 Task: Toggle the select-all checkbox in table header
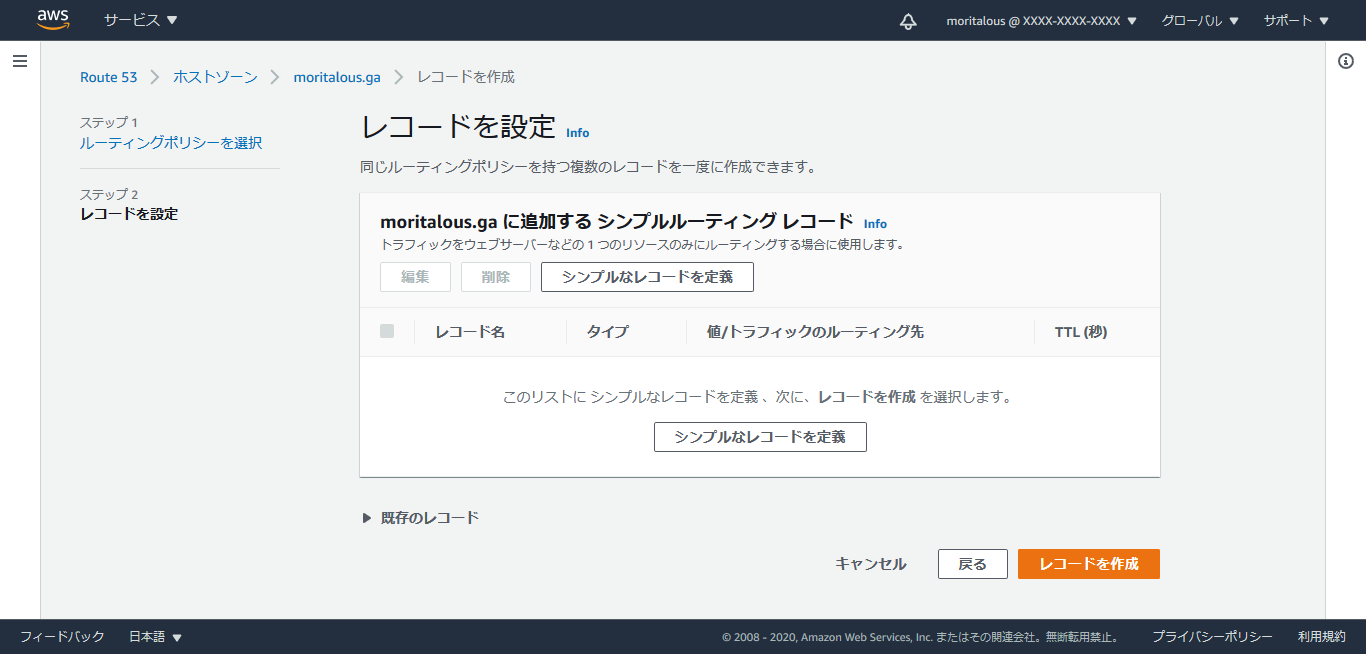(x=387, y=332)
